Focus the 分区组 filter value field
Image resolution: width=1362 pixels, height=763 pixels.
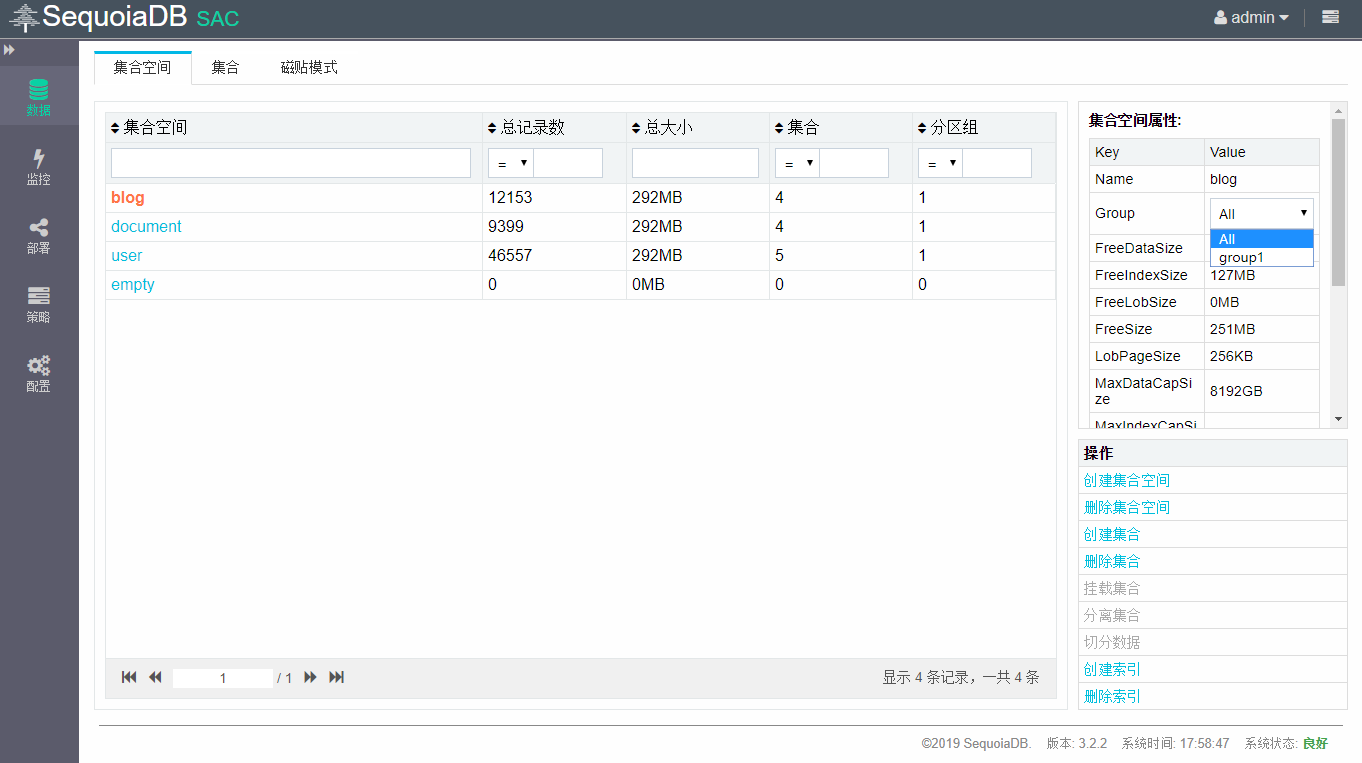tap(997, 163)
